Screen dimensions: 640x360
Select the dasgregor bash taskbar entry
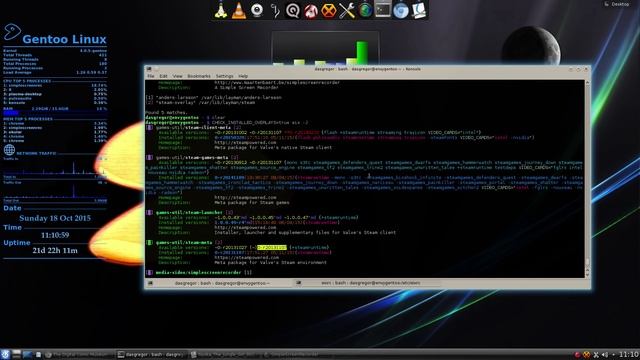point(151,355)
